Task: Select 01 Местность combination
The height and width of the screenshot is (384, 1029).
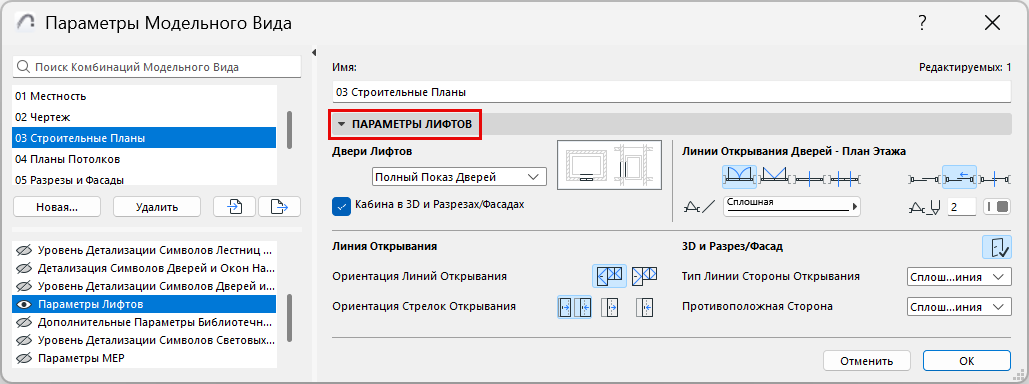Action: tap(144, 96)
